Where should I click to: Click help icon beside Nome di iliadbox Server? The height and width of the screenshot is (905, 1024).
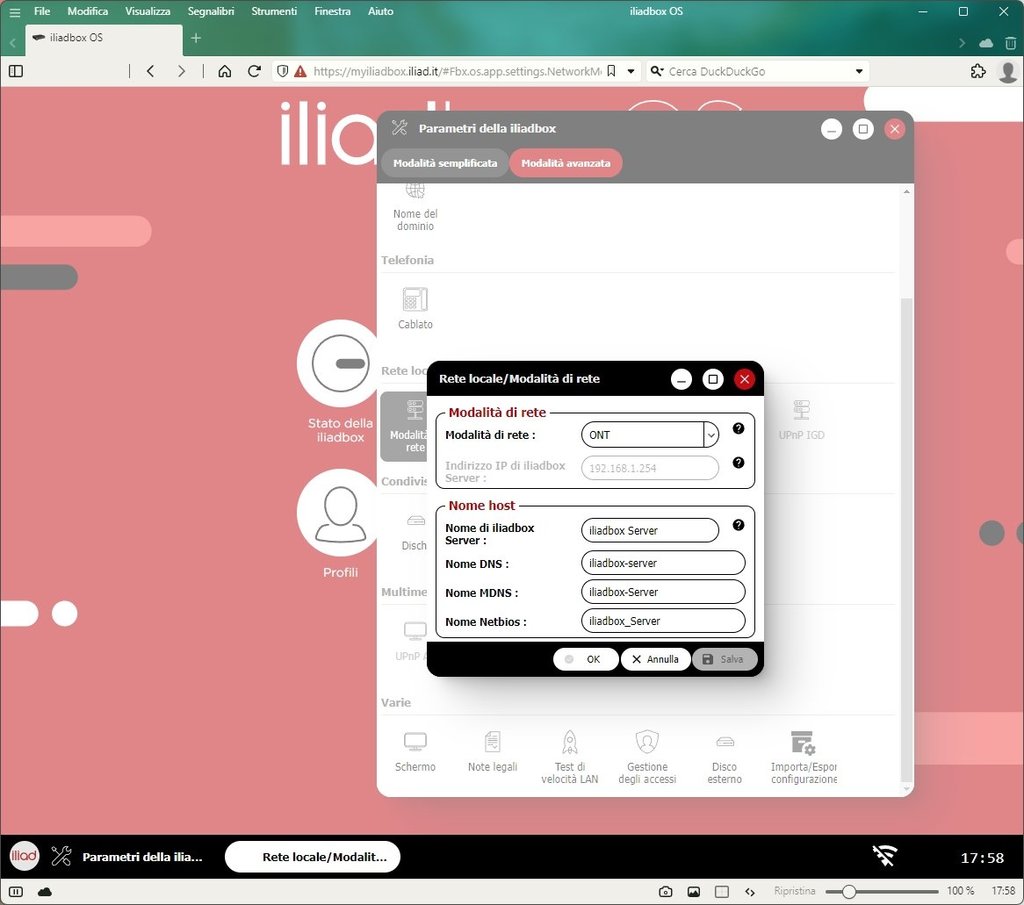[x=738, y=525]
